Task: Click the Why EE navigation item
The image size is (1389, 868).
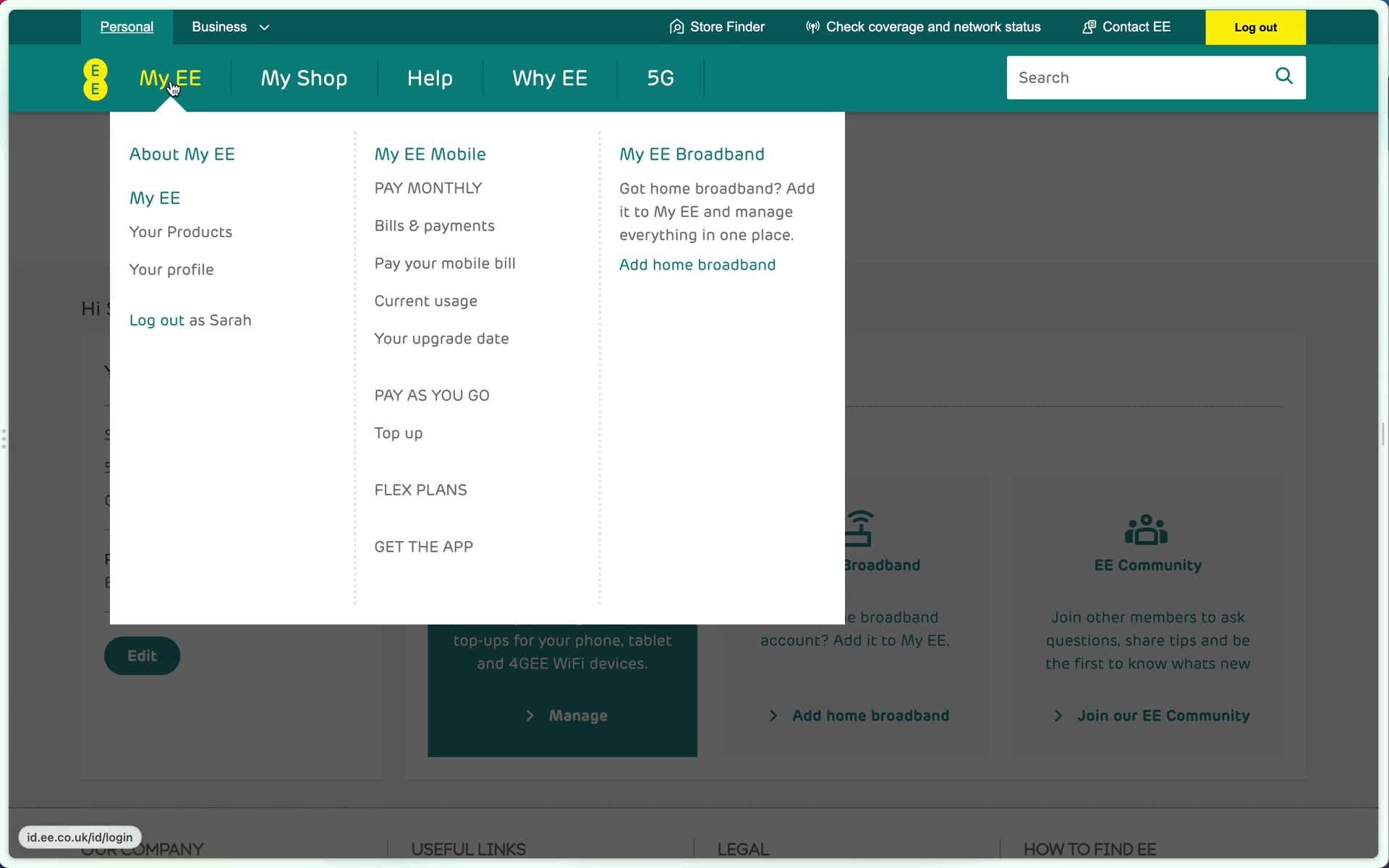Action: (549, 77)
